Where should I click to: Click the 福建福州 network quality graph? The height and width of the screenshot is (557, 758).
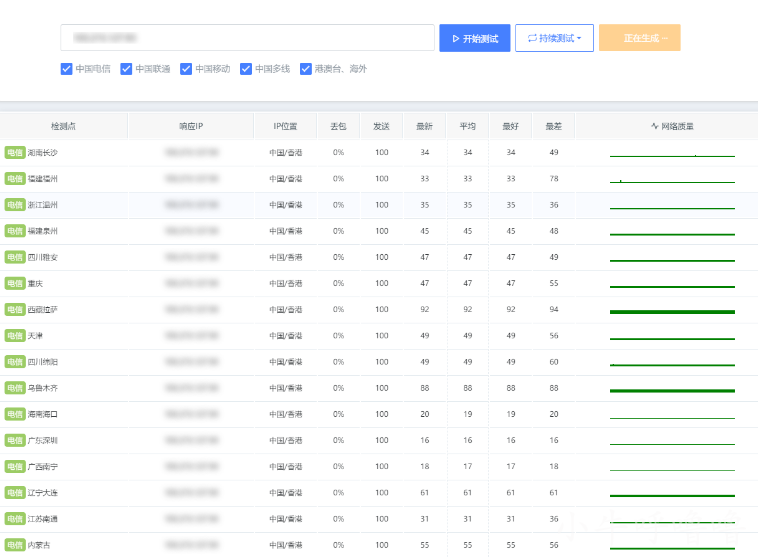tap(672, 181)
